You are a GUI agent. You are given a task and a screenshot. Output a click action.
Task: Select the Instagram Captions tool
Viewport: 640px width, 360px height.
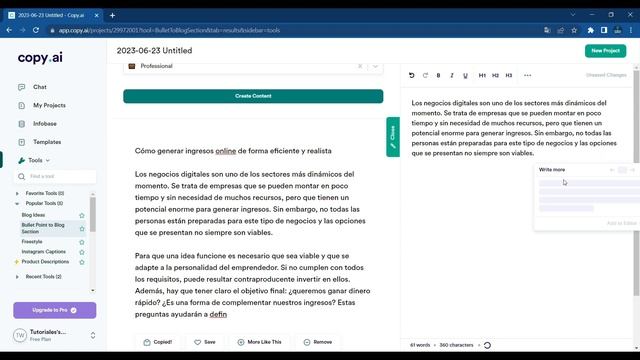(43, 252)
